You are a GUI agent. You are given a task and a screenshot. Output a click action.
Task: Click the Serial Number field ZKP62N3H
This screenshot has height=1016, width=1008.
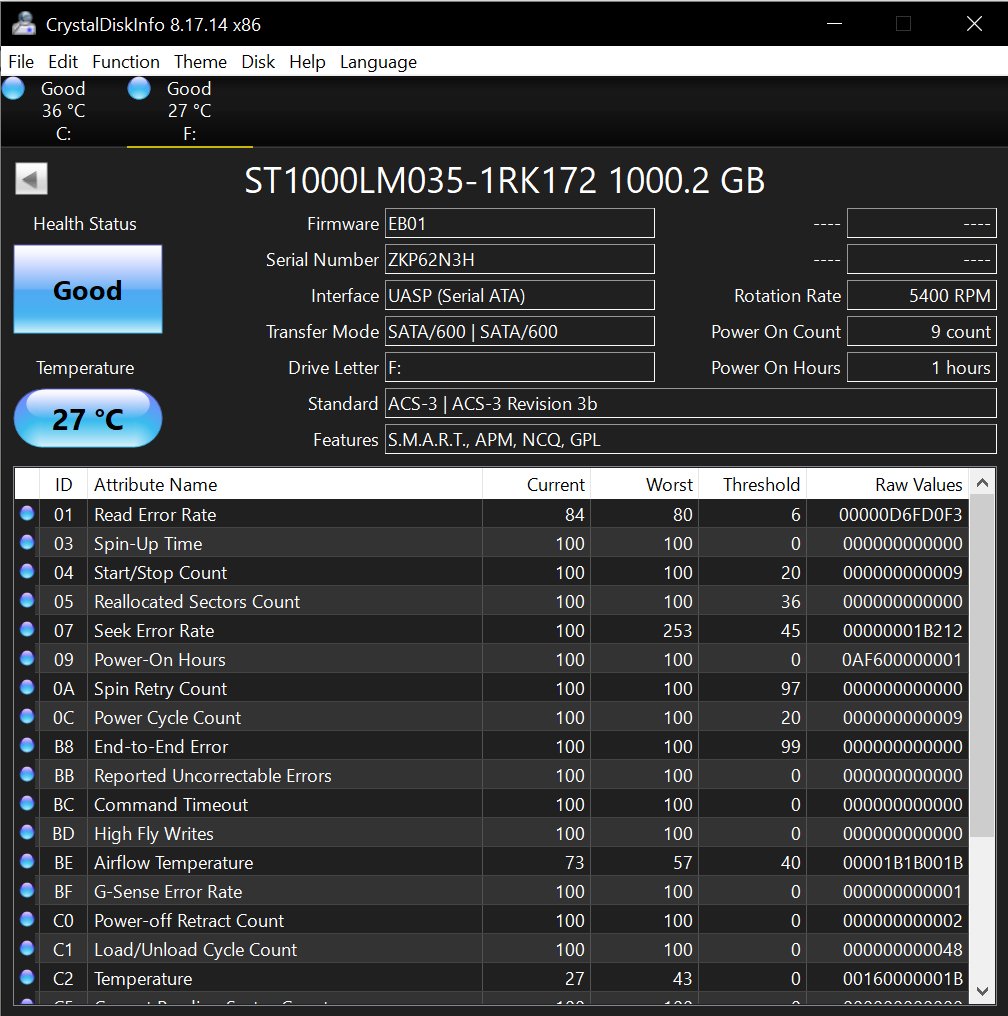tap(520, 259)
